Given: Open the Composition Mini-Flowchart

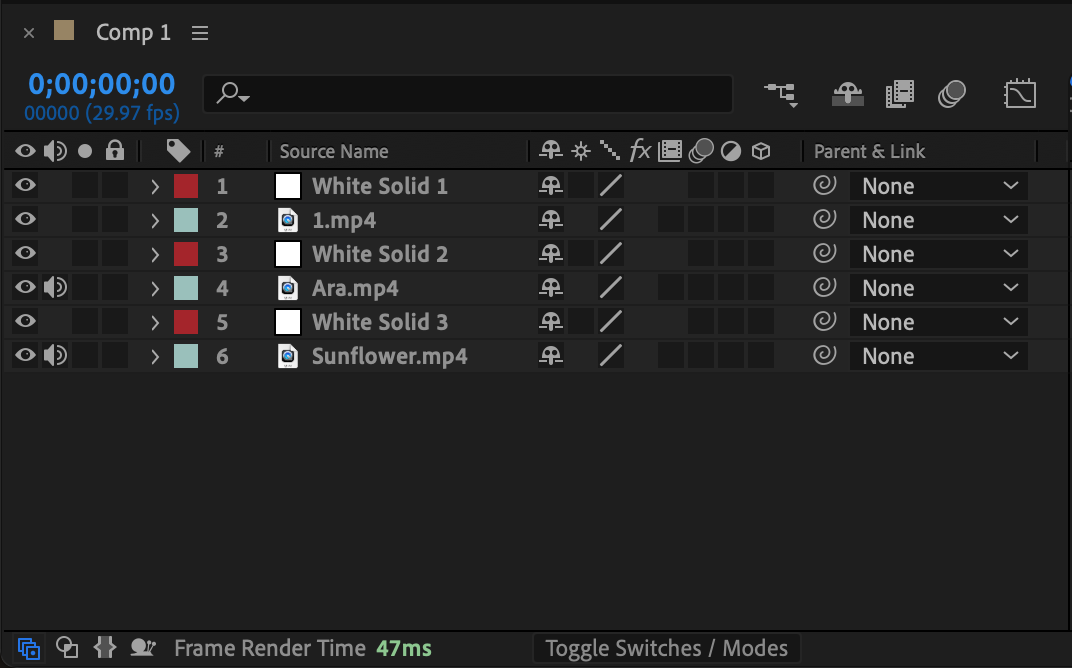Looking at the screenshot, I should click(x=781, y=94).
